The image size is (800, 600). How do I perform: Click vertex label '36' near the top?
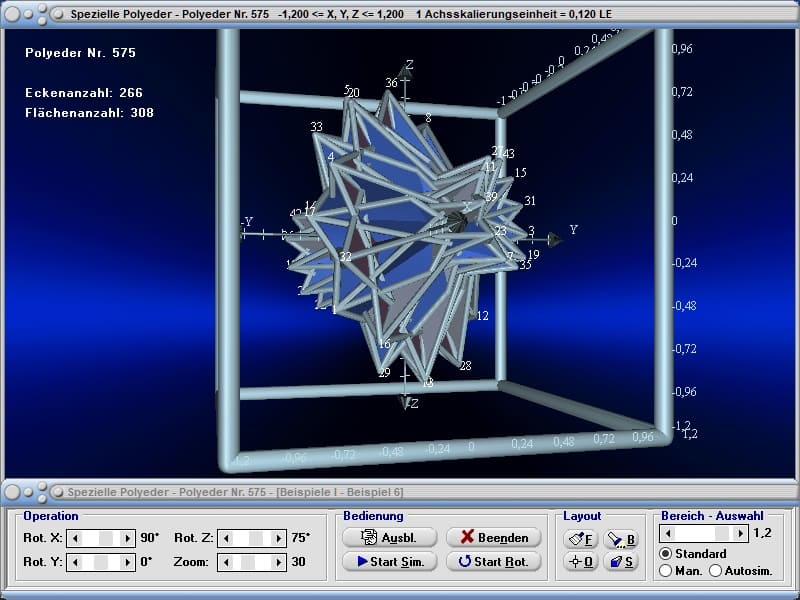[391, 83]
